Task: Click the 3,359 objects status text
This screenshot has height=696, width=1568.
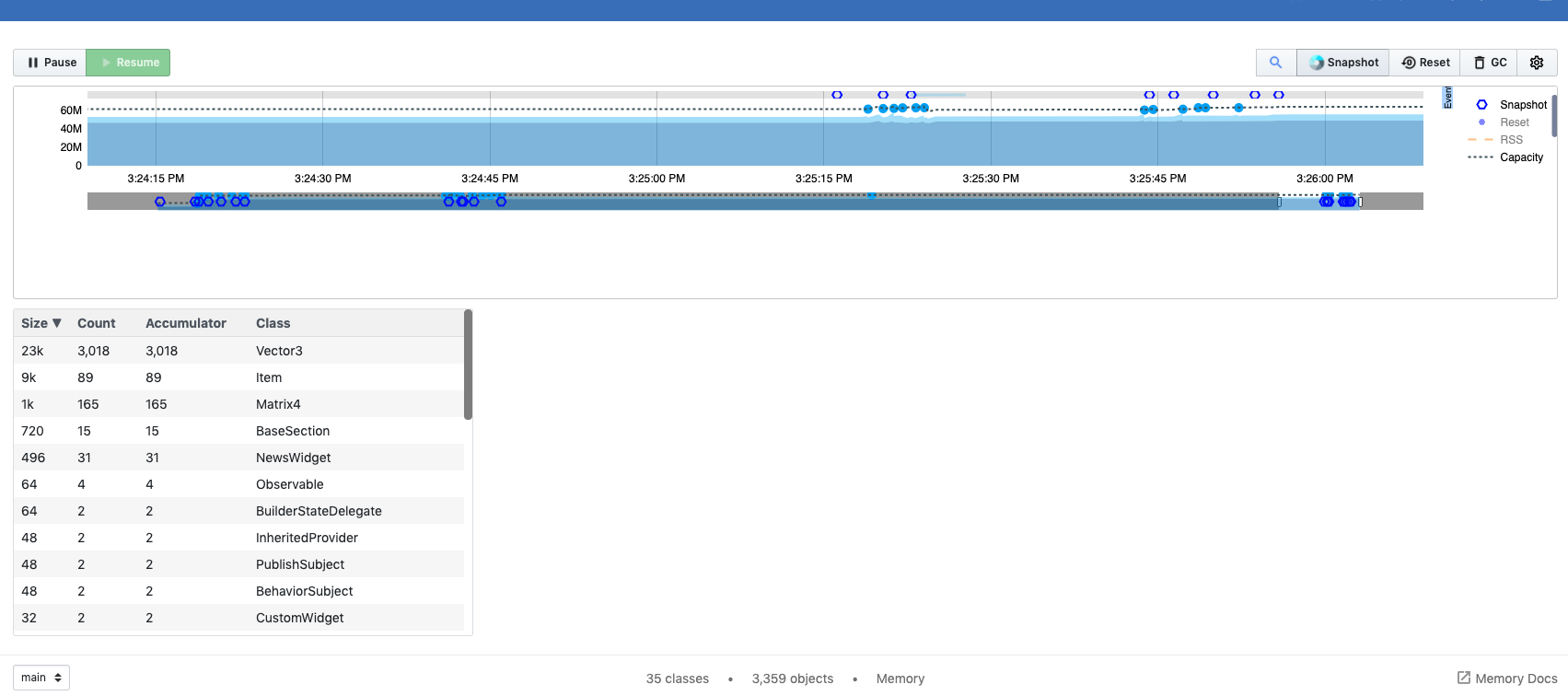Action: [793, 679]
